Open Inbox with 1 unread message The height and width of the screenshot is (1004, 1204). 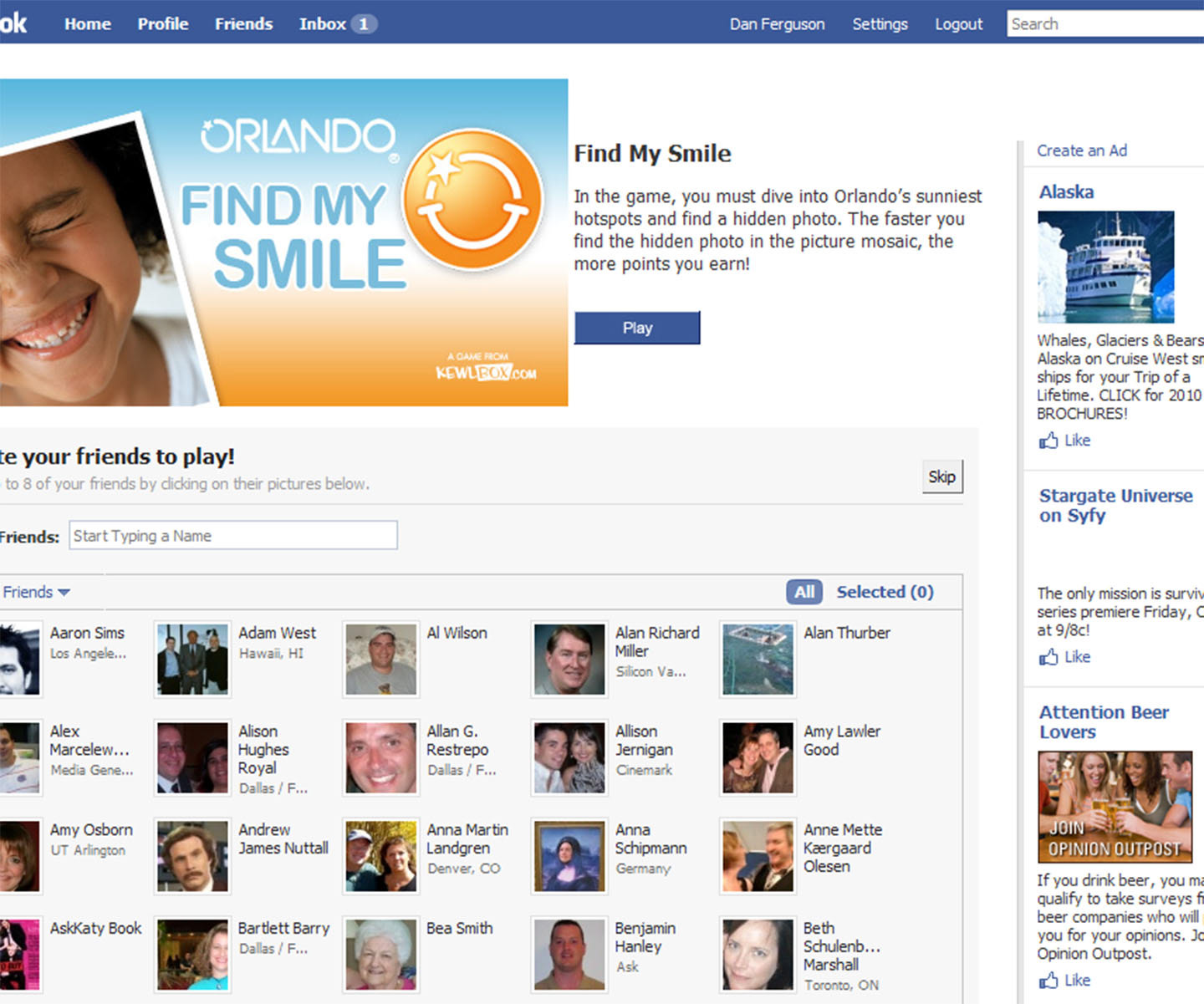(x=338, y=24)
